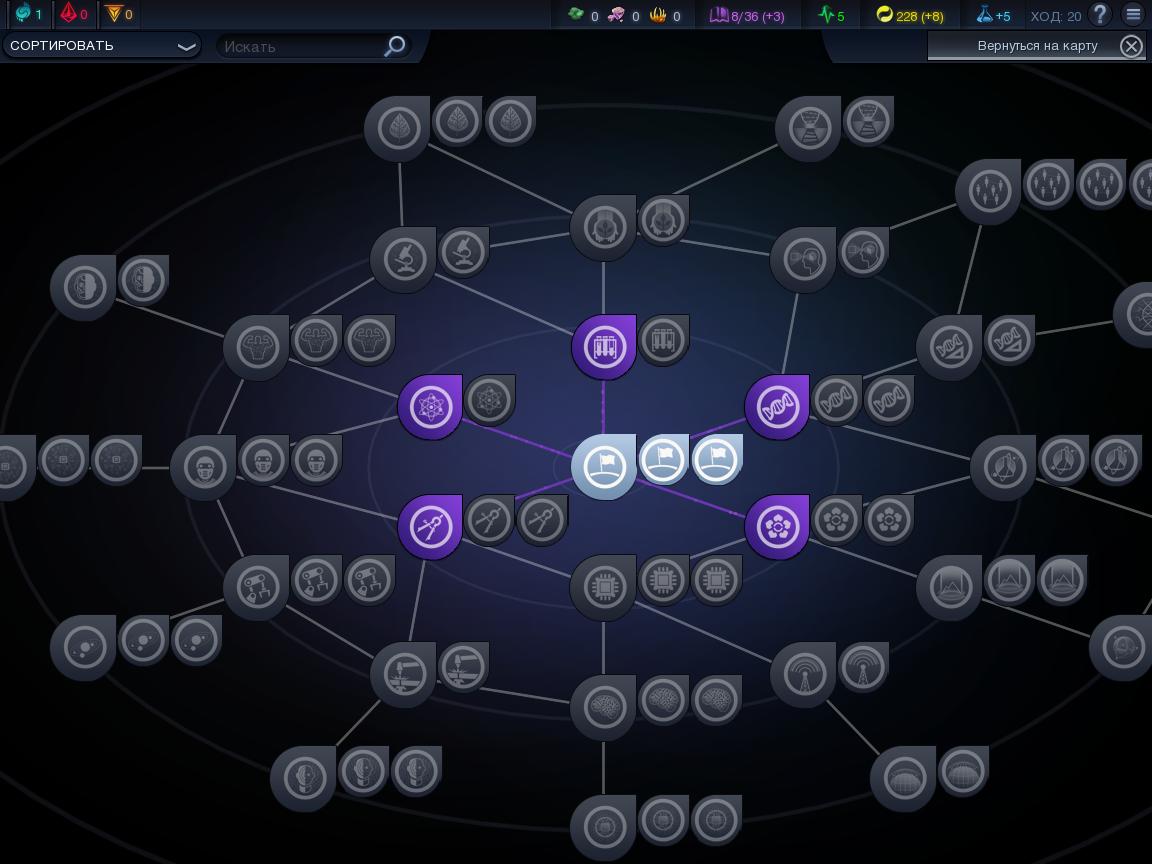Click the red Purity affinity icon

69,13
